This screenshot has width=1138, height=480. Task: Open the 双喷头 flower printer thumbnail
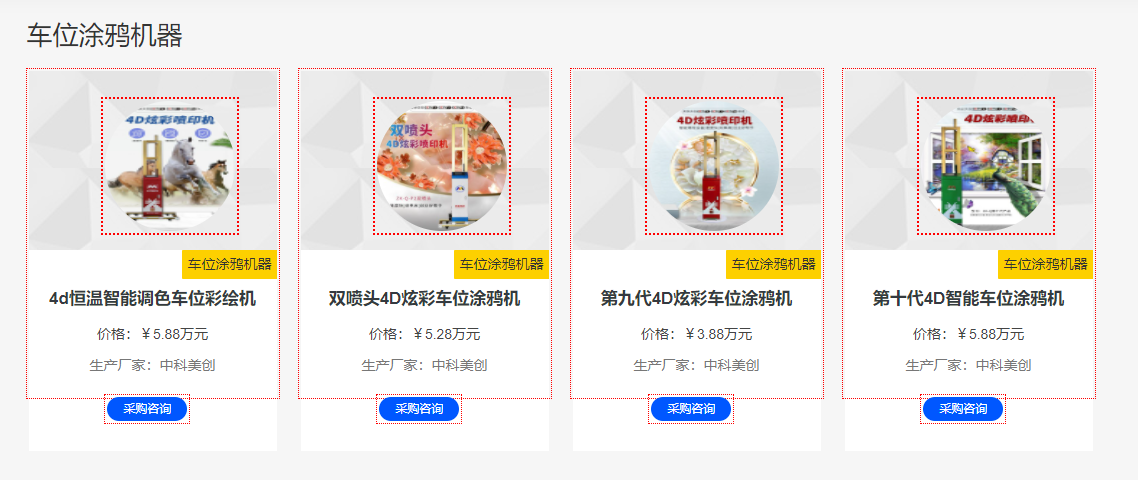point(442,166)
